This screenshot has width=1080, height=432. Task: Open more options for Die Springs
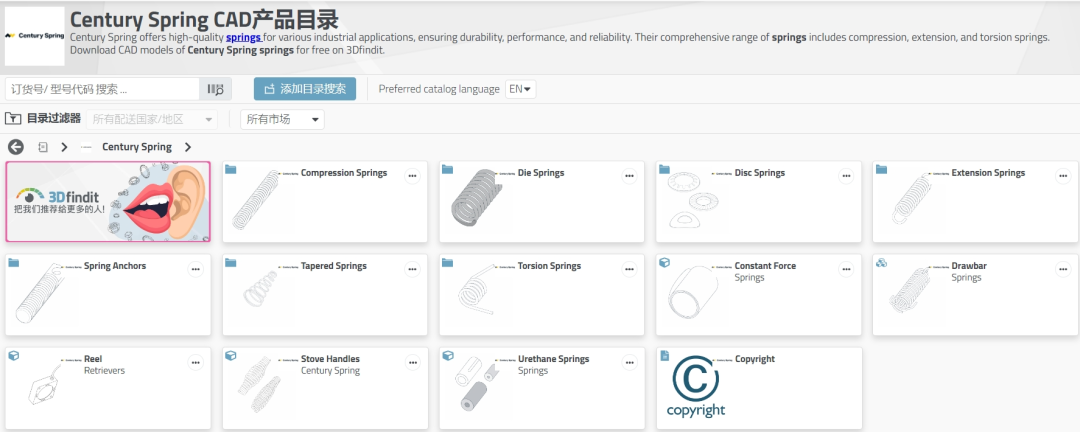(x=630, y=176)
